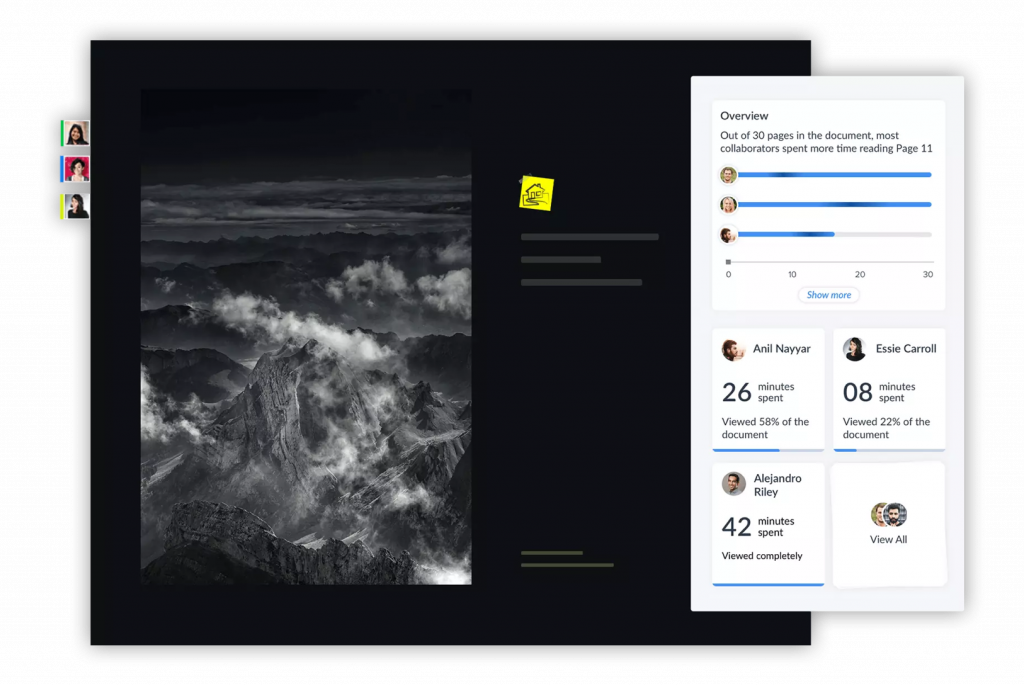Click Anil Nayyar's profile picture
1024x685 pixels.
[733, 349]
